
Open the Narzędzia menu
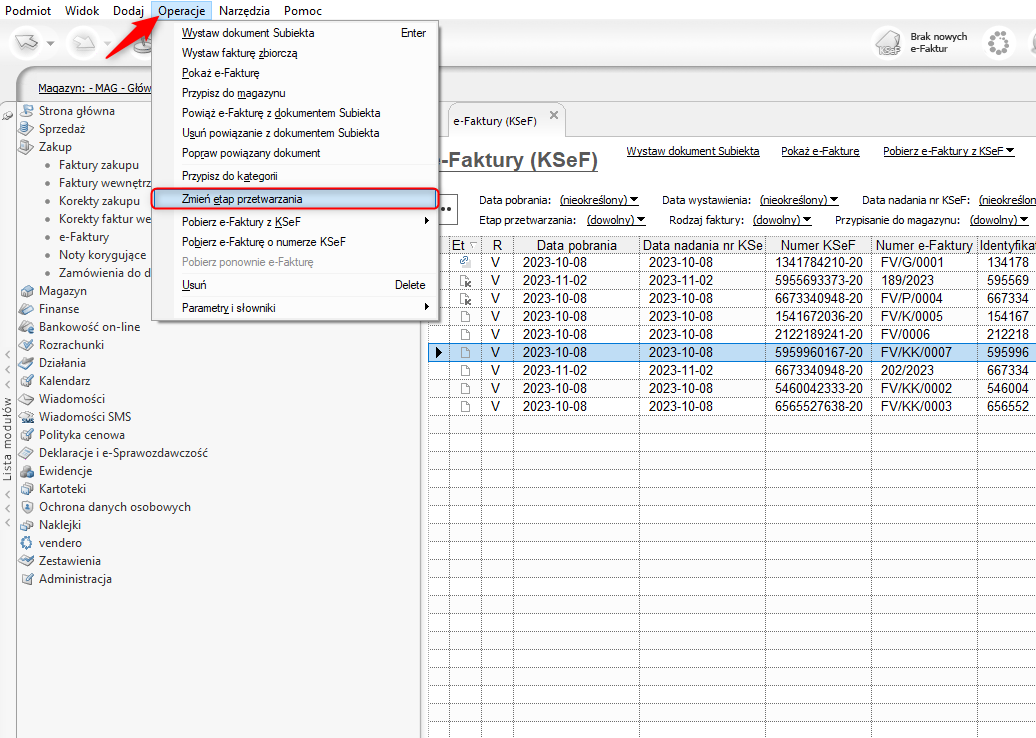point(244,10)
